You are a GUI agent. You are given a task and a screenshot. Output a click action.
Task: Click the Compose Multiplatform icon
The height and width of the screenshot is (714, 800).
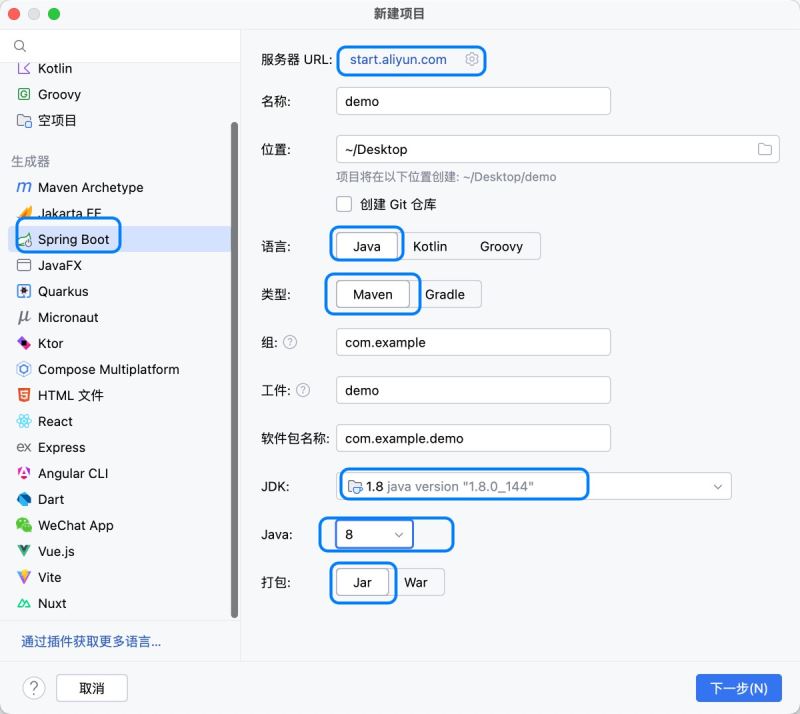(24, 369)
